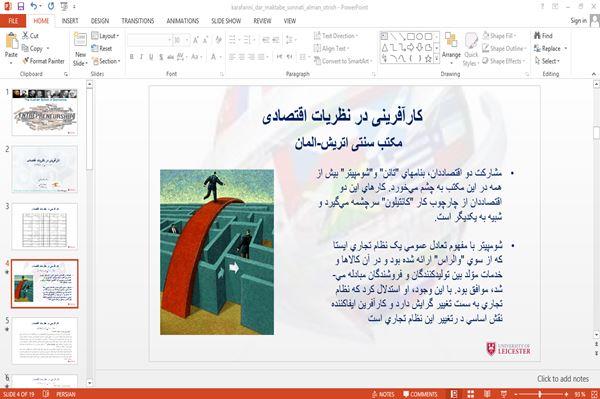This screenshot has width=600, height=399.
Task: Switch to the INSERT tab
Action: pyautogui.click(x=70, y=21)
